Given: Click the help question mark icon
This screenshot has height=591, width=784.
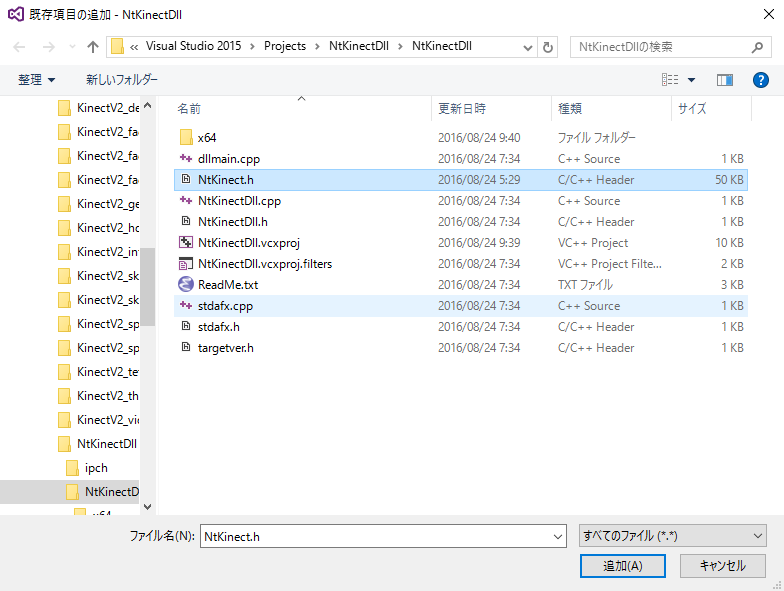Looking at the screenshot, I should [x=760, y=79].
